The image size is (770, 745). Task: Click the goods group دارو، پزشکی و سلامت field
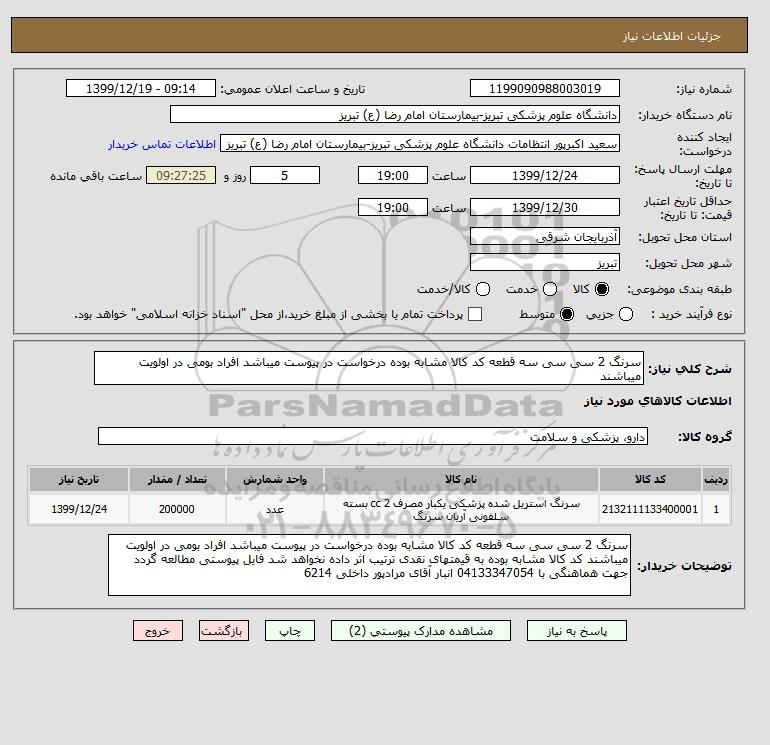(373, 436)
